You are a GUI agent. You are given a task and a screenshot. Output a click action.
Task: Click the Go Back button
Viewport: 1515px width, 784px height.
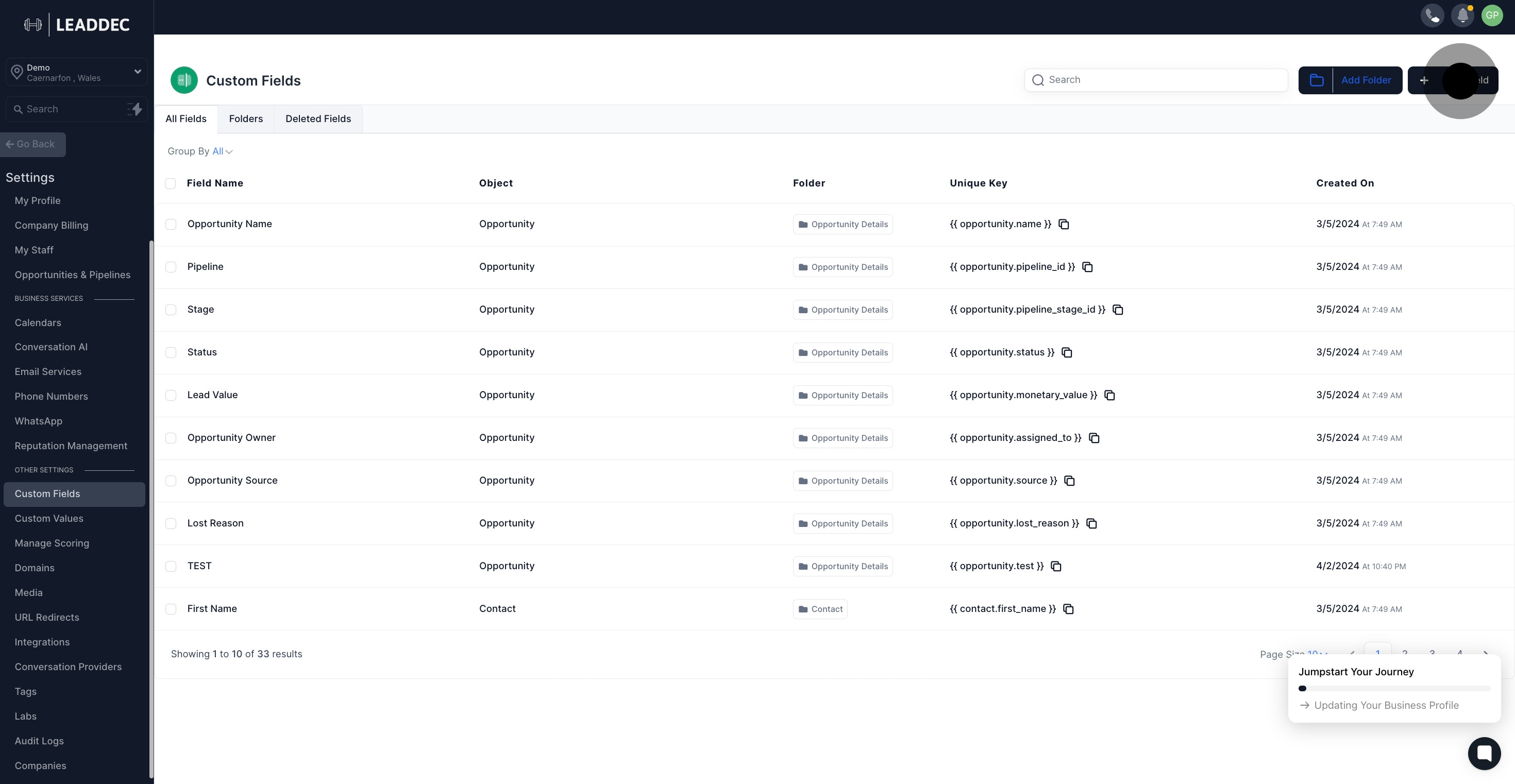tap(32, 145)
